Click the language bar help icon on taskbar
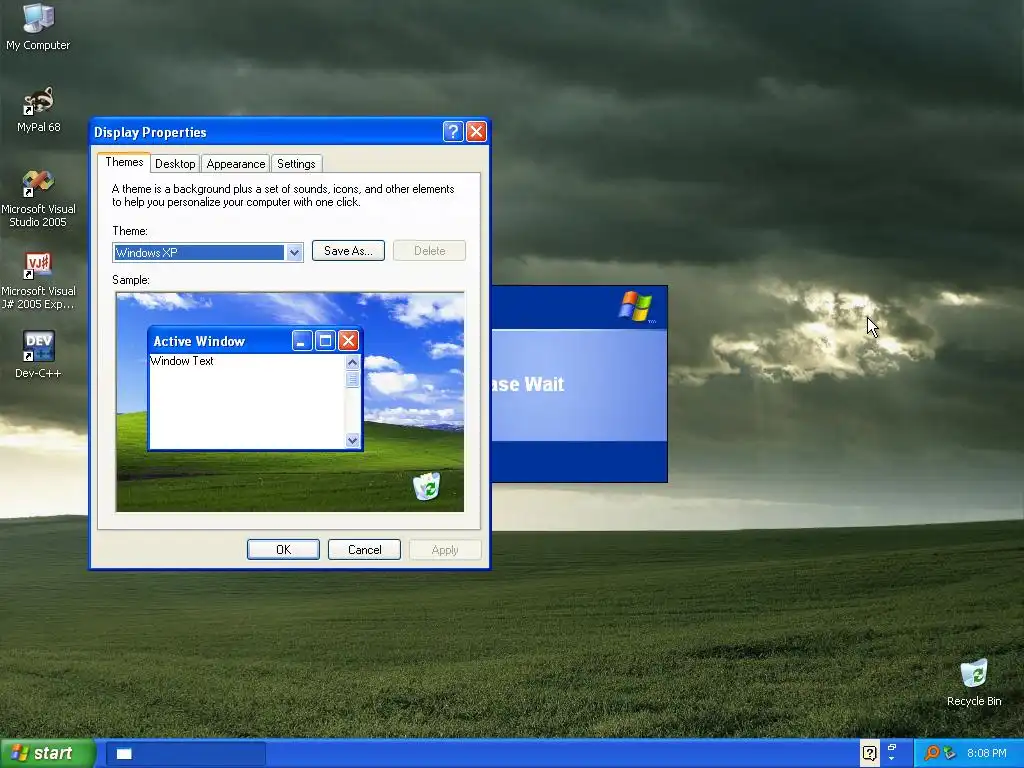1024x768 pixels. tap(869, 753)
